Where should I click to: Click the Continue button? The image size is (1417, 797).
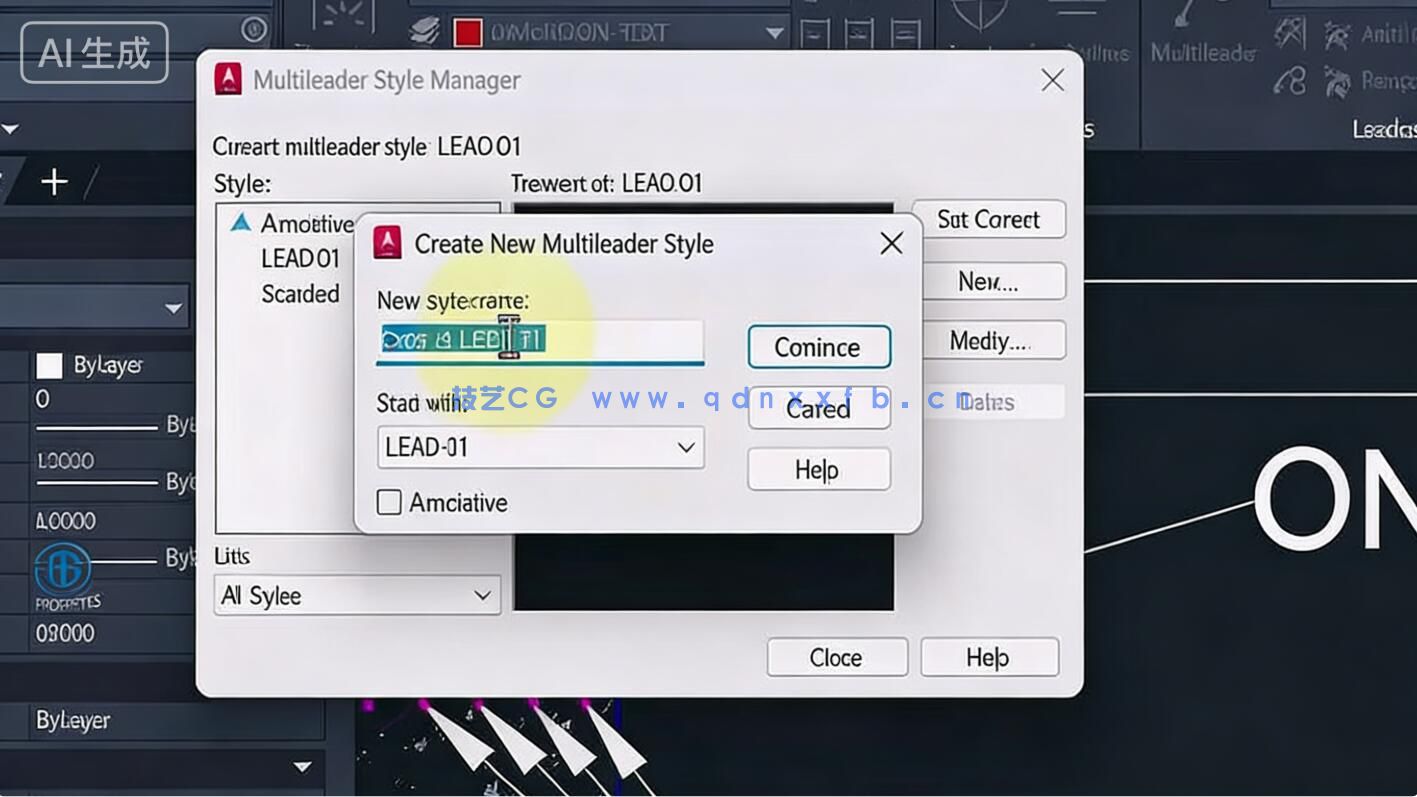pyautogui.click(x=818, y=347)
